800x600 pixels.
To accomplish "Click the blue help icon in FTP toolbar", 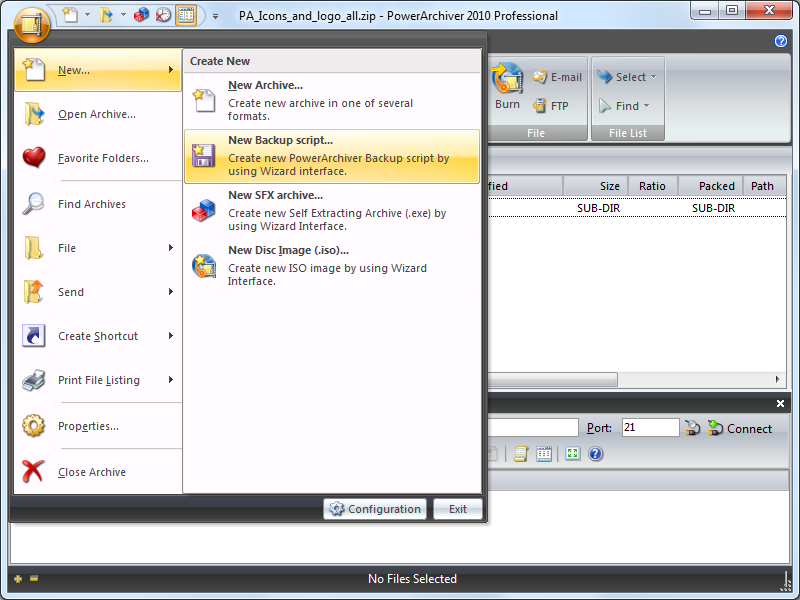I will [x=596, y=454].
